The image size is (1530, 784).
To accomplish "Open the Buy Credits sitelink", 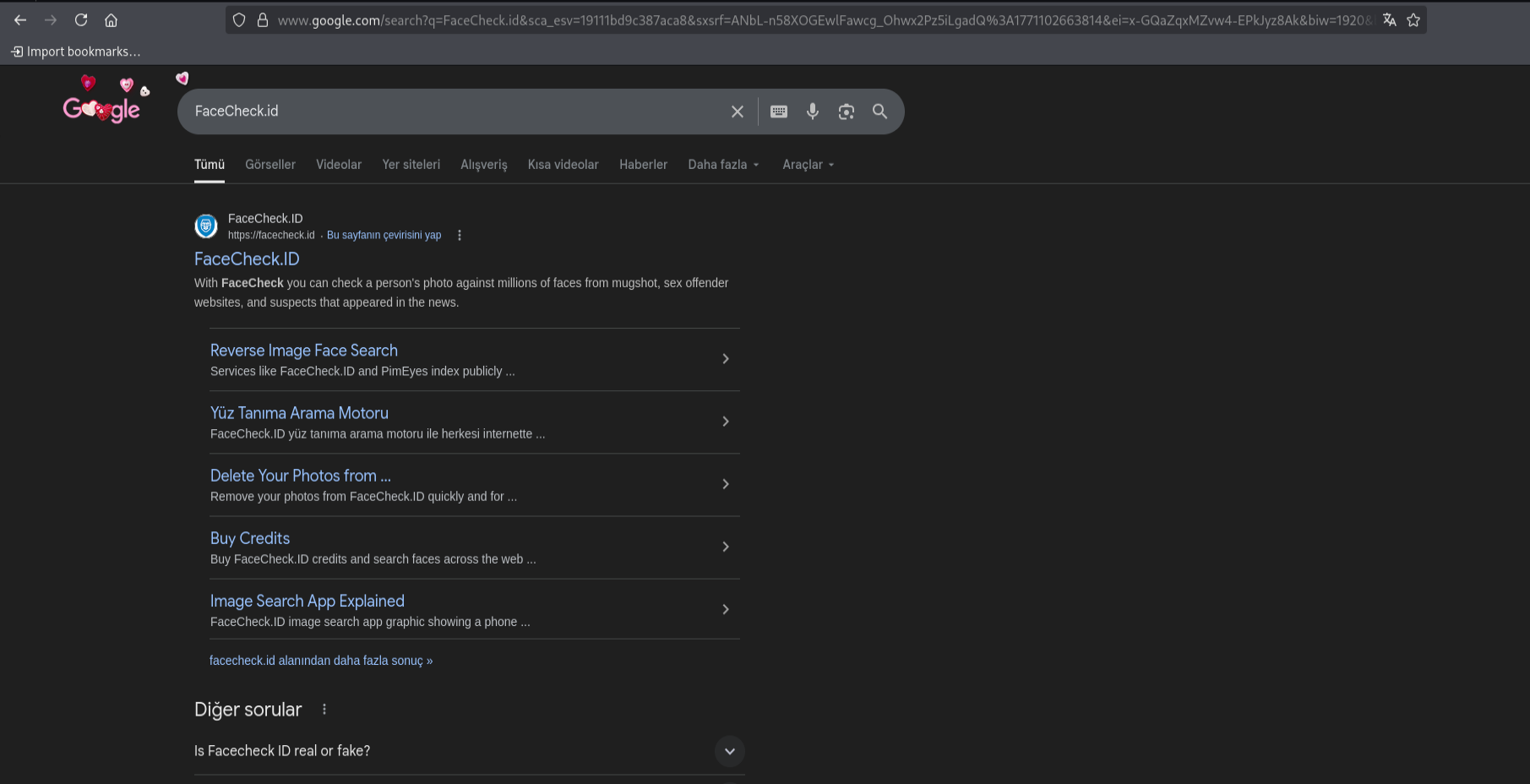I will point(250,538).
